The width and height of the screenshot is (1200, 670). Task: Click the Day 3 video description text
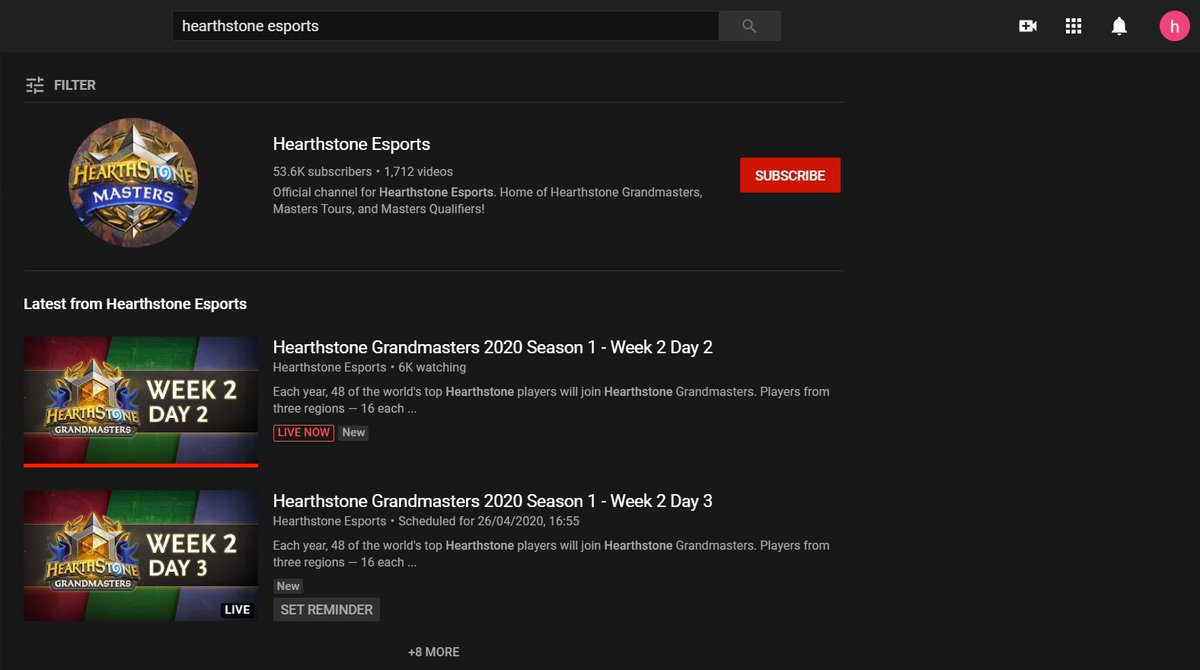551,554
